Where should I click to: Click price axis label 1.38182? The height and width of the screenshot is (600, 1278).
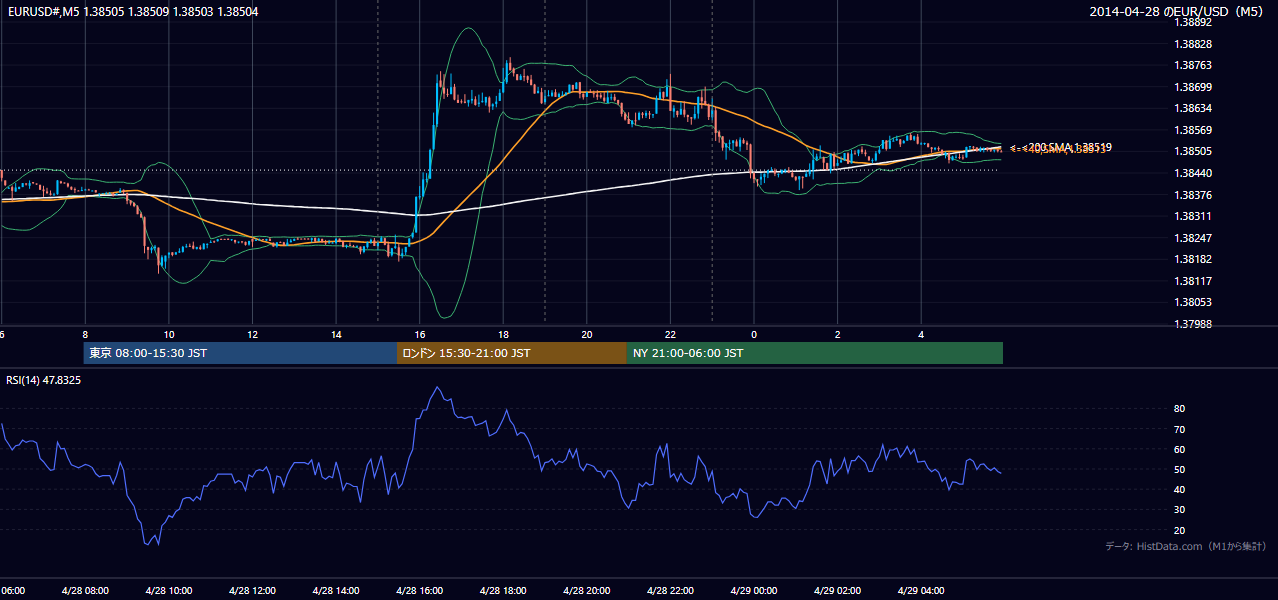click(1194, 259)
